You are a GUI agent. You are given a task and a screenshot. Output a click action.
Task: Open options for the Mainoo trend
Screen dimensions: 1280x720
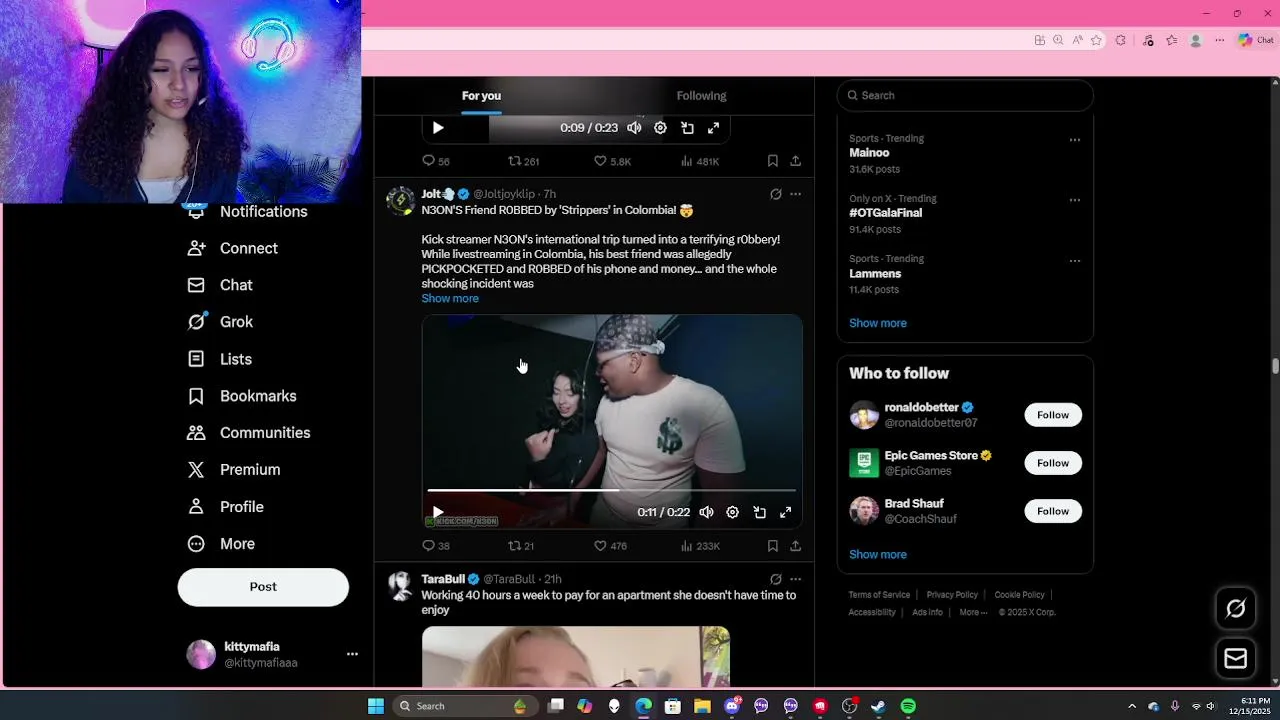[1075, 140]
